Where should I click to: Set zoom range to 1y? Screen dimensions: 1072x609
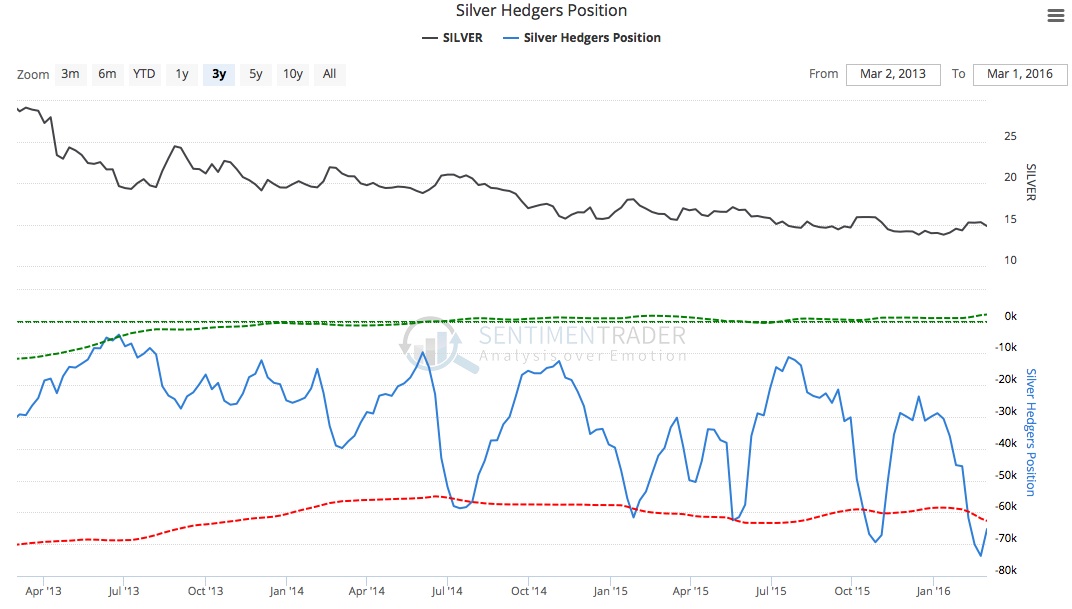(x=182, y=74)
